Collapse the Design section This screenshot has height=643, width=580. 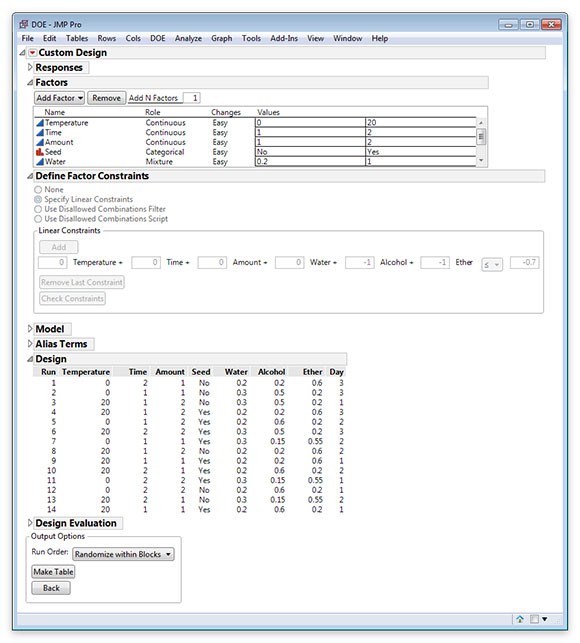[x=30, y=359]
